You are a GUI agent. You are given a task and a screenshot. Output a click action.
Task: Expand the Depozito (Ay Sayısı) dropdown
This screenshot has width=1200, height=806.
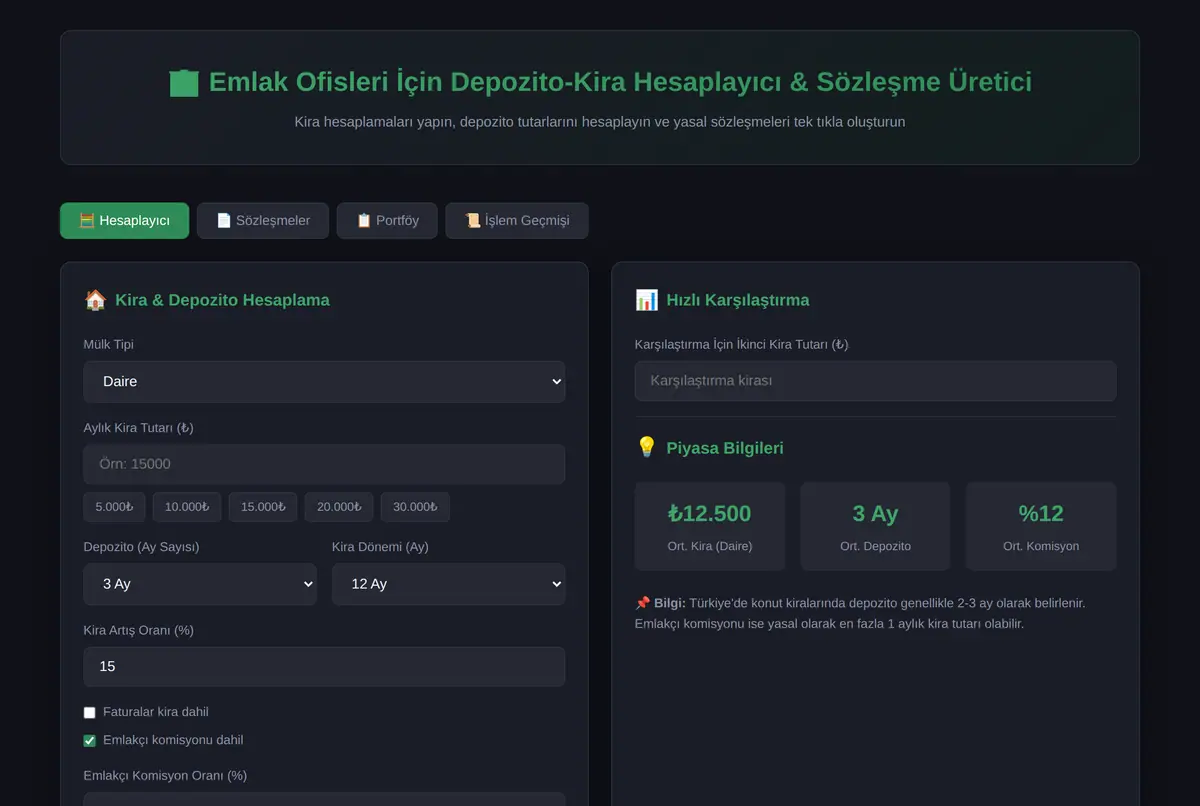(x=200, y=584)
